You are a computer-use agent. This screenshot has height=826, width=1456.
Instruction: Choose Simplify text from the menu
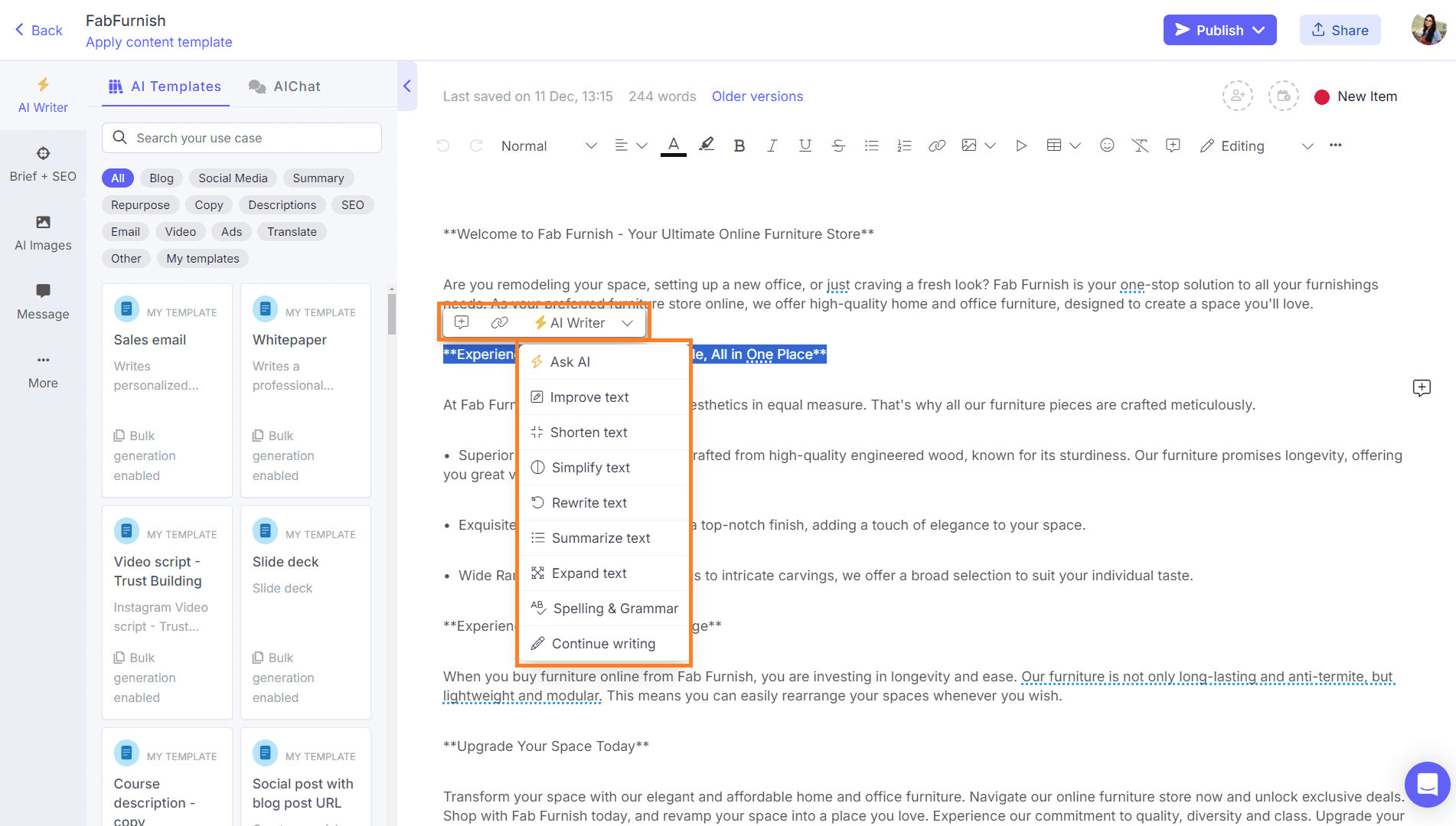(x=602, y=467)
